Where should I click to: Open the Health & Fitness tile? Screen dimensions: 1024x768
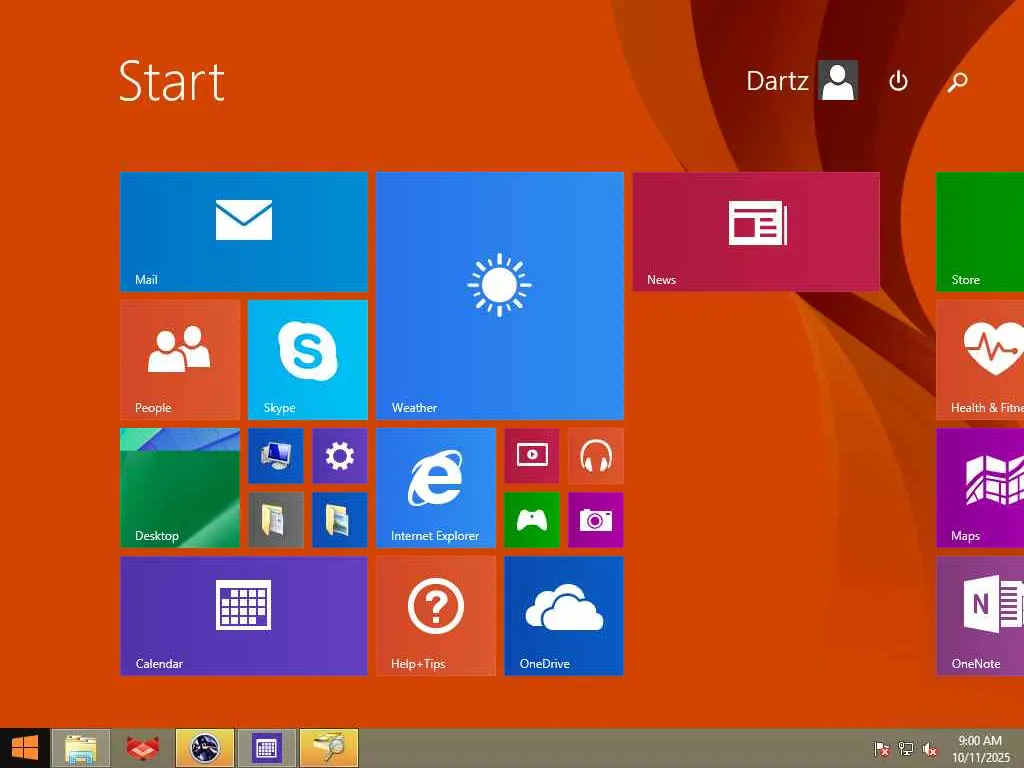tap(980, 359)
